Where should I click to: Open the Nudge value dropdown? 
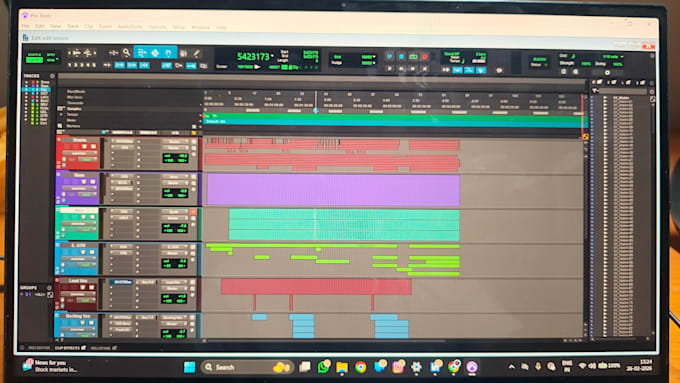pyautogui.click(x=374, y=63)
